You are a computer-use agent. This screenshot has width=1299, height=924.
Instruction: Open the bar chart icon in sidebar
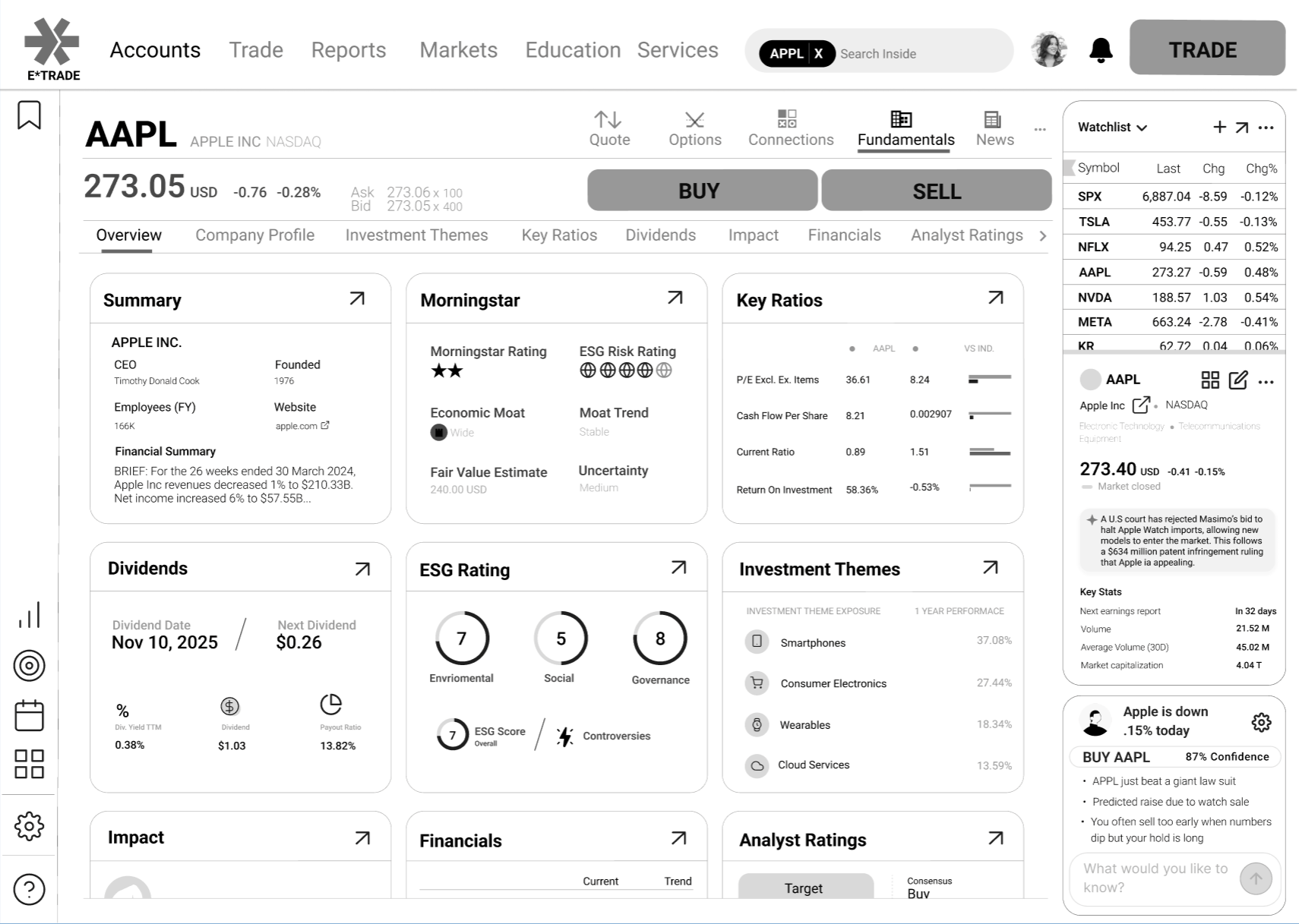pos(29,615)
